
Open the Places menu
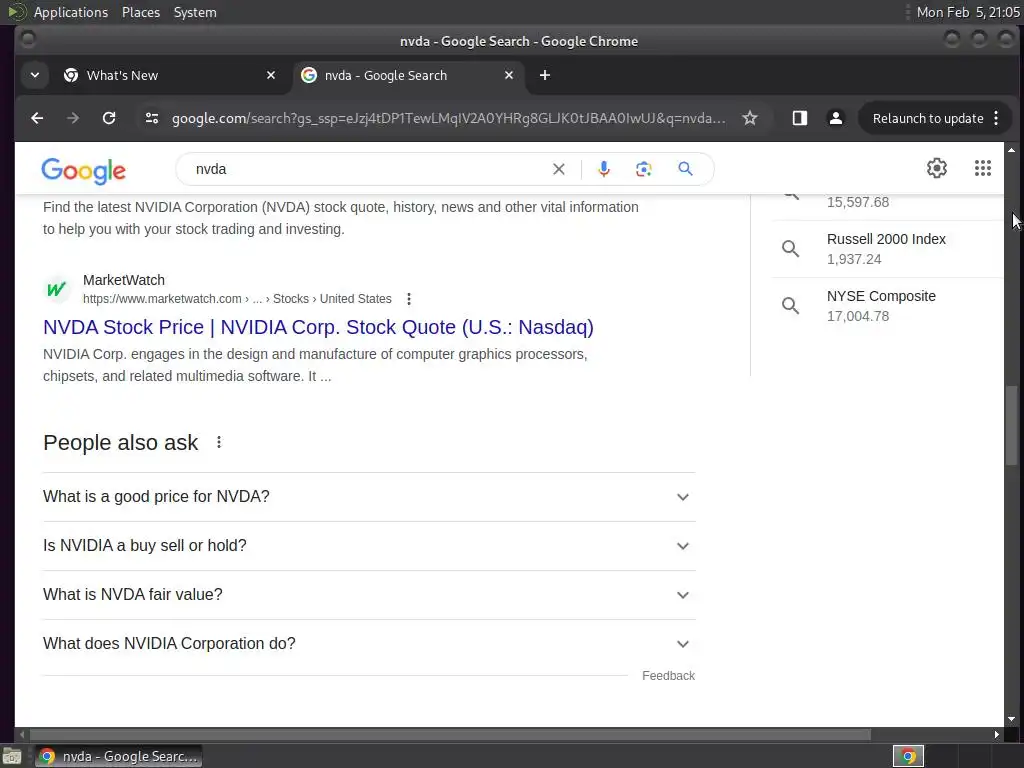tap(141, 12)
